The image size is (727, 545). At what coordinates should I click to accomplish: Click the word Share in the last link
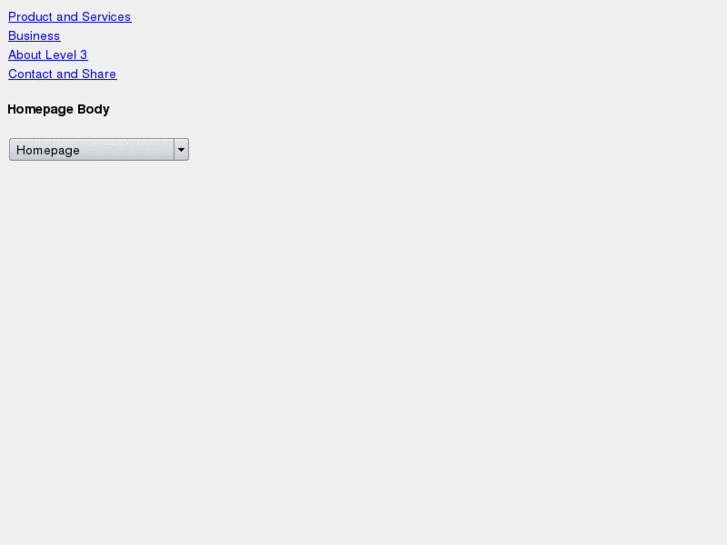99,74
